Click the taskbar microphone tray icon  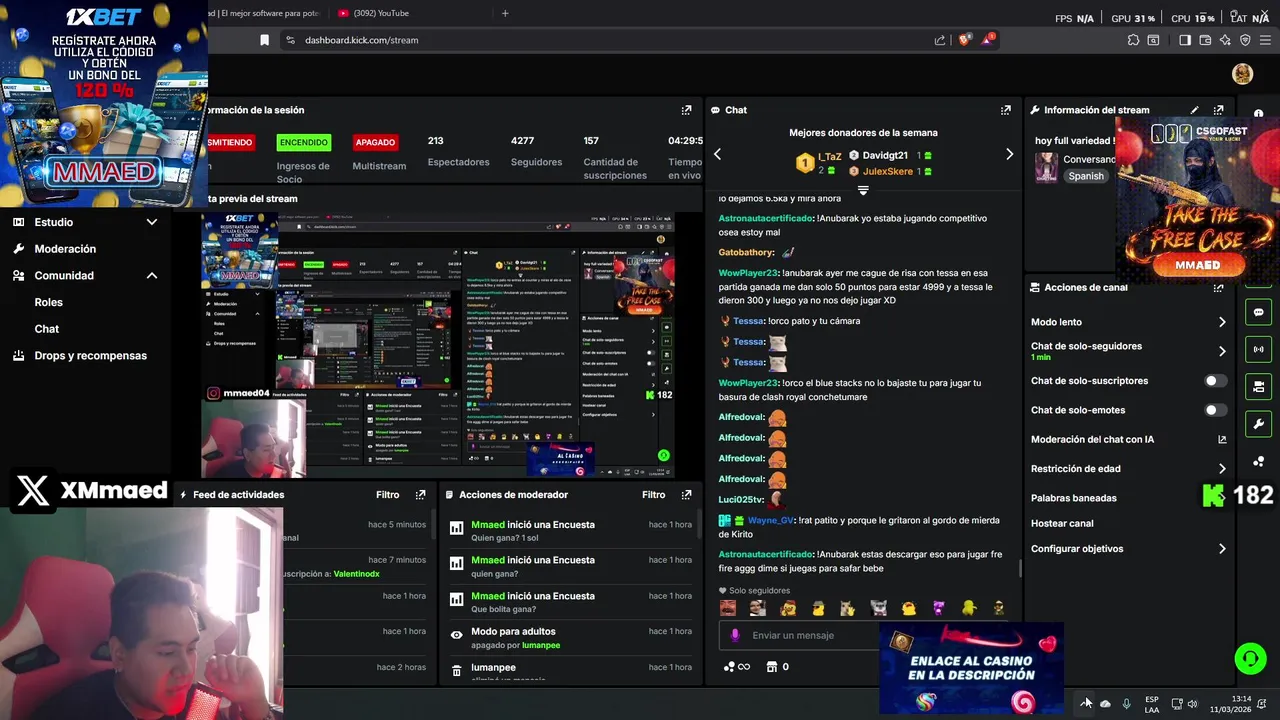coord(1127,704)
